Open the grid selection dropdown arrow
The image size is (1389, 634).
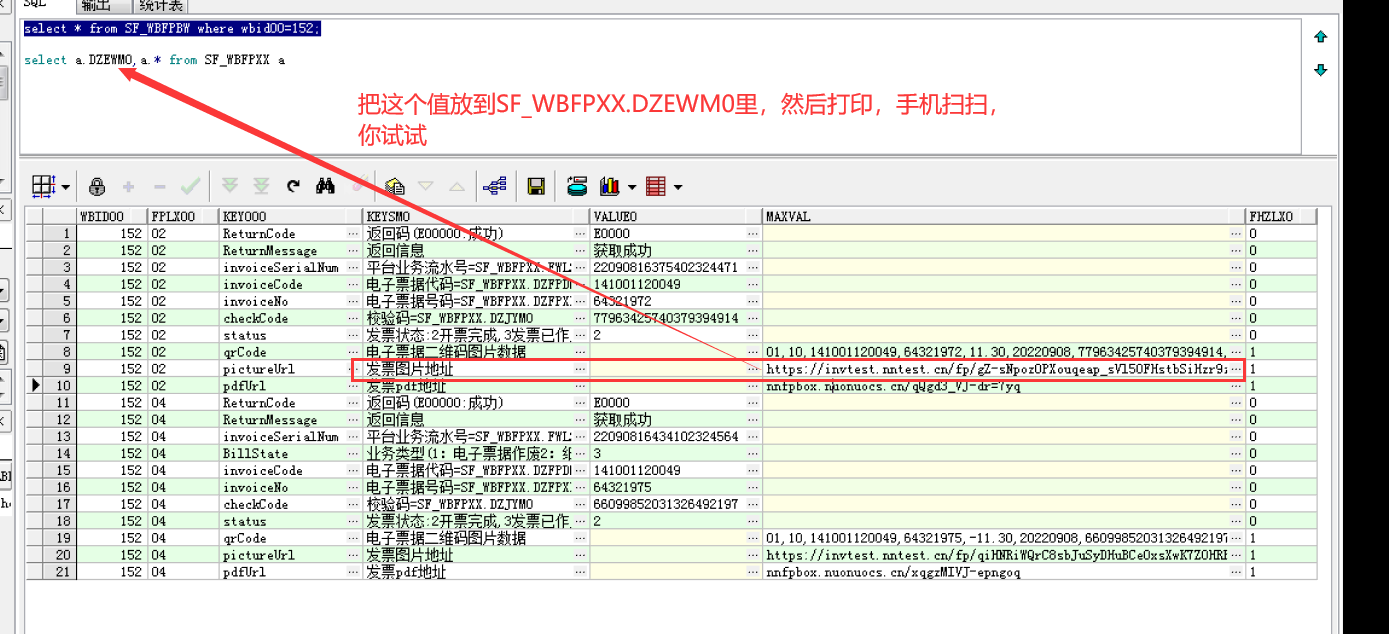click(x=66, y=187)
